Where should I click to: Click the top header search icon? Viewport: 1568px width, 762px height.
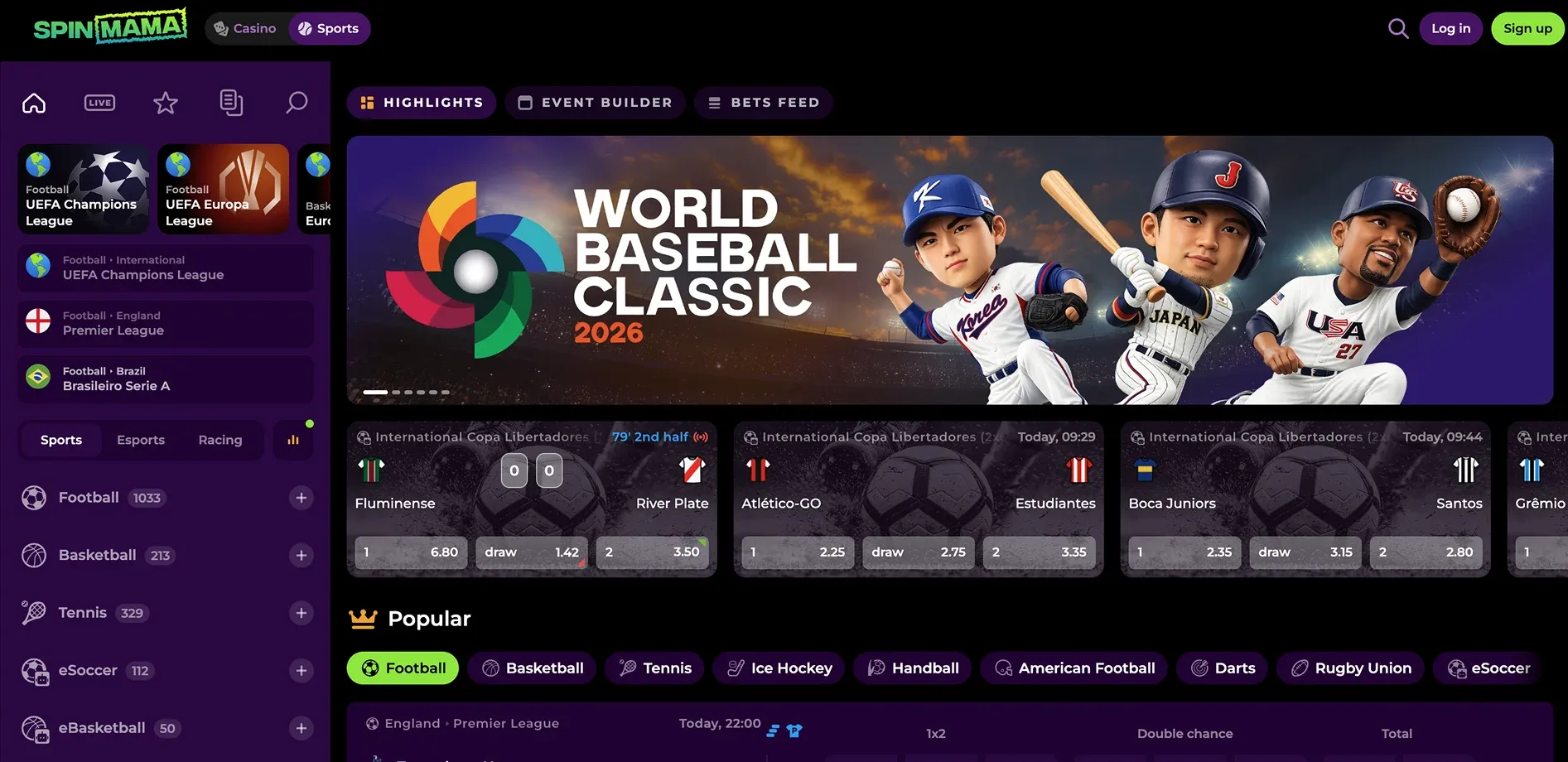[x=1397, y=29]
